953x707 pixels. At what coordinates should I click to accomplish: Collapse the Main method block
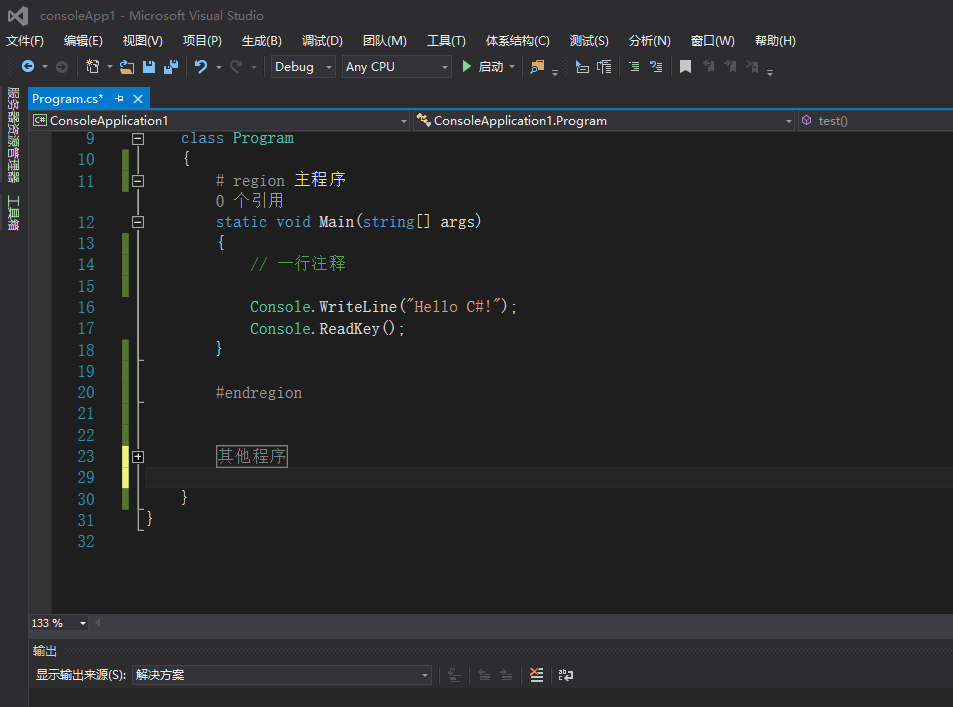coord(138,222)
